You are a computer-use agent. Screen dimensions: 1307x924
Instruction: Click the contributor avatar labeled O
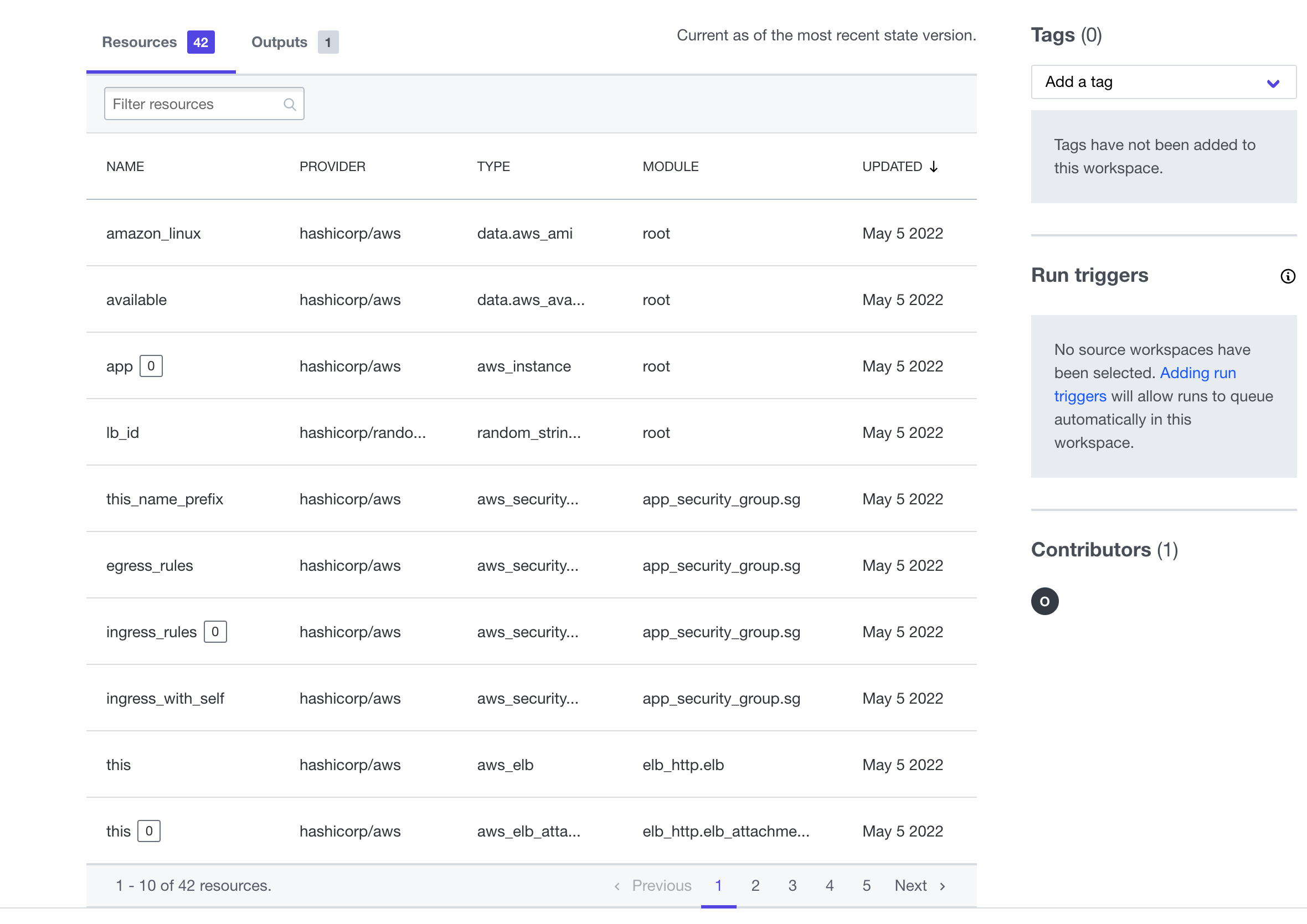(1044, 601)
